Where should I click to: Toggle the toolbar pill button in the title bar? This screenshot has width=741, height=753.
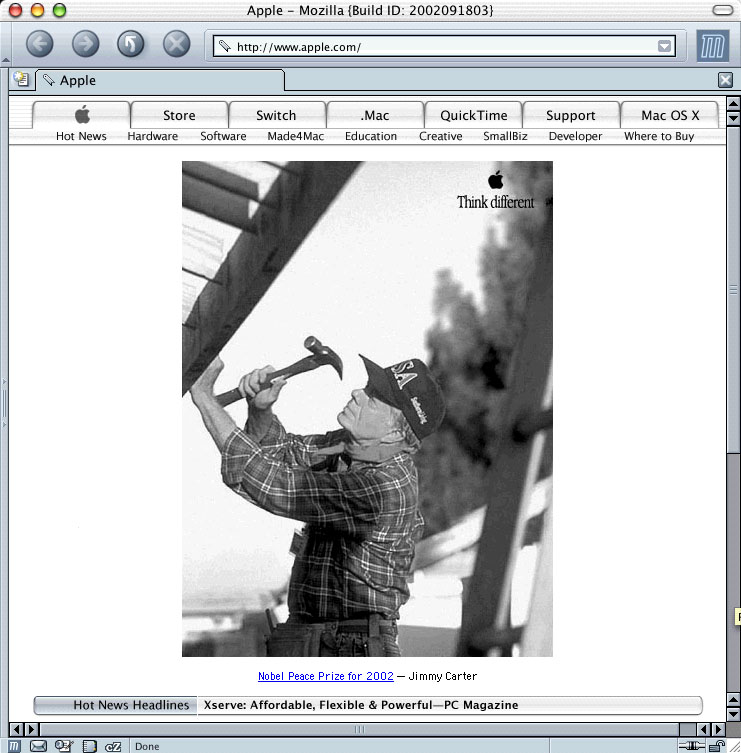coord(722,10)
